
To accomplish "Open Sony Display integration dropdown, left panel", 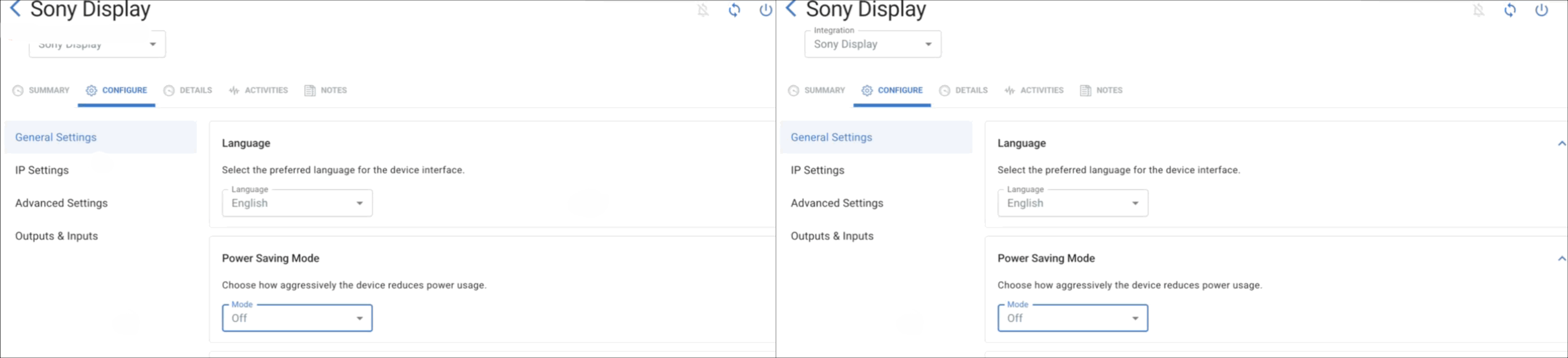I will tap(98, 44).
